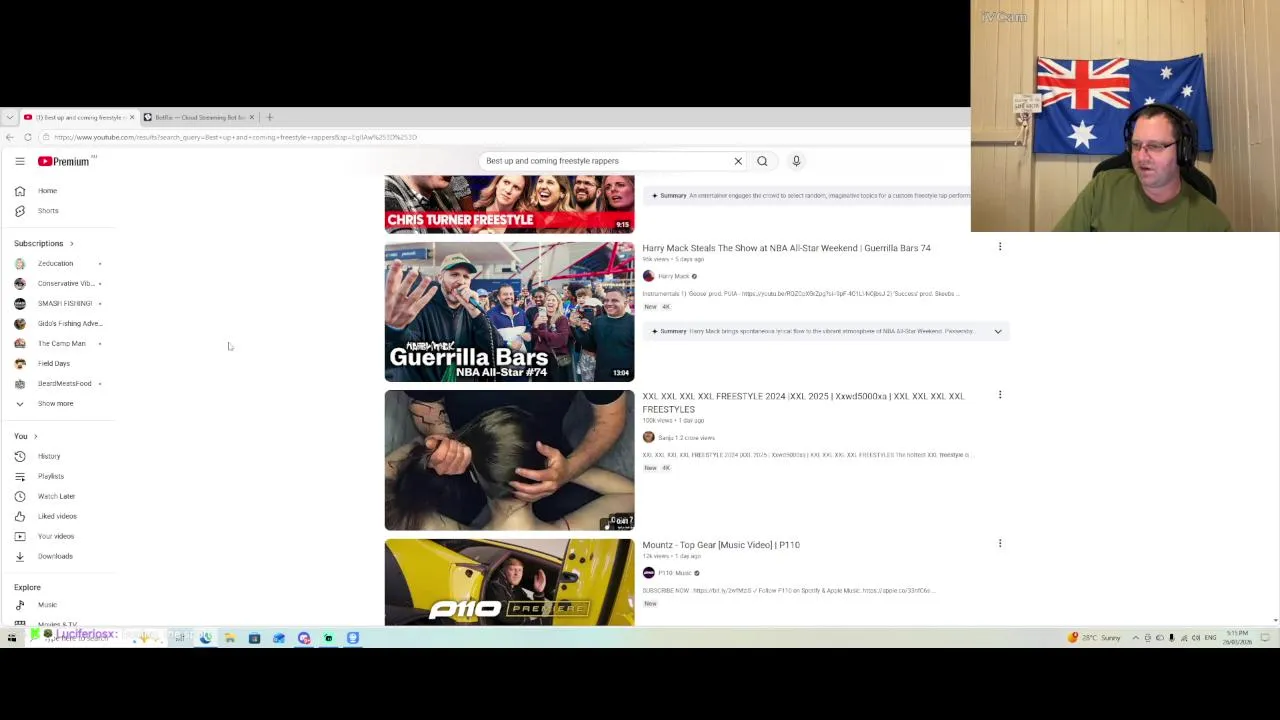
Task: Expand the Harry Mack video summary chevron
Action: (x=997, y=331)
